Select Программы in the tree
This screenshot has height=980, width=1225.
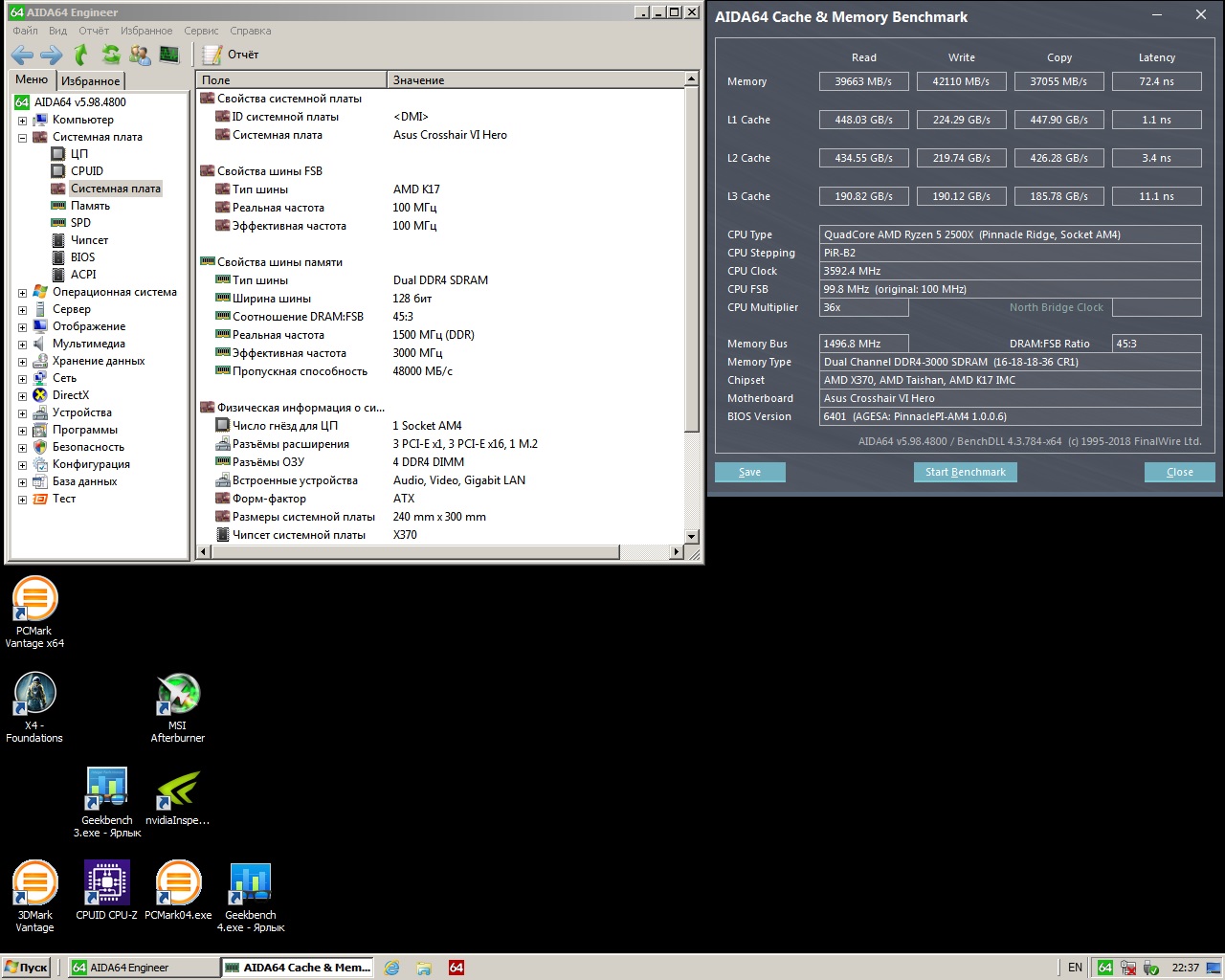coord(85,430)
